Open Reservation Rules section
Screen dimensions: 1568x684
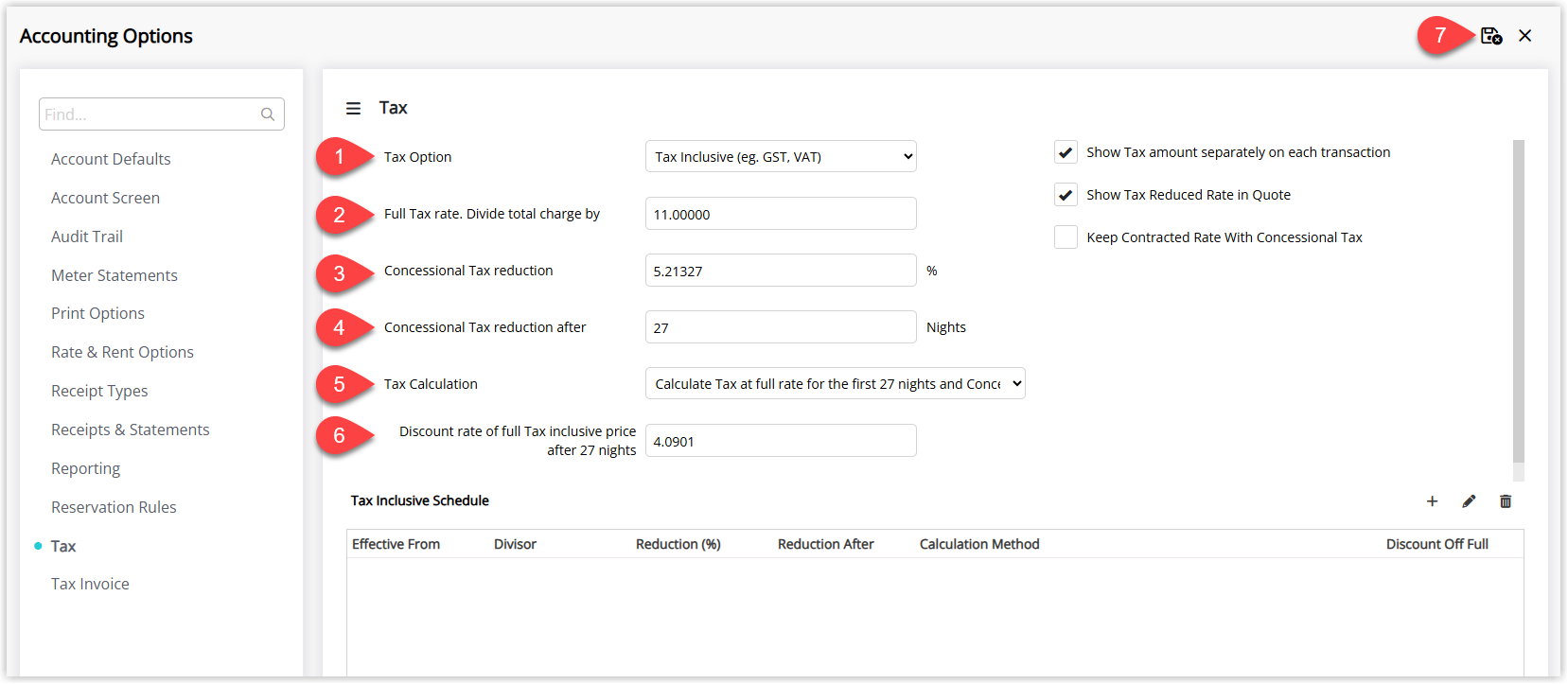[x=114, y=507]
